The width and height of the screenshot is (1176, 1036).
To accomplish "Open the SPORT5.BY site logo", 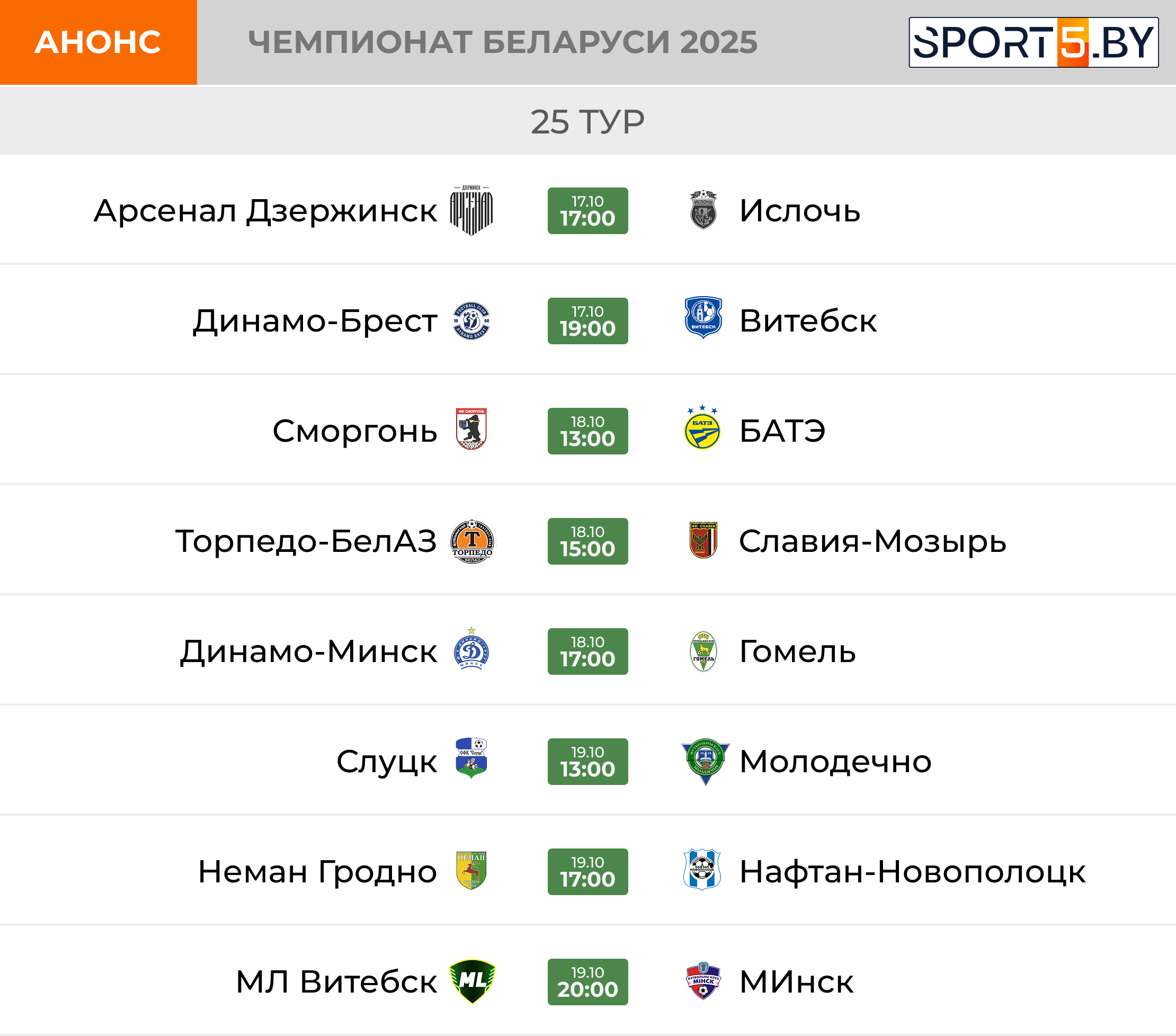I will 1034,42.
